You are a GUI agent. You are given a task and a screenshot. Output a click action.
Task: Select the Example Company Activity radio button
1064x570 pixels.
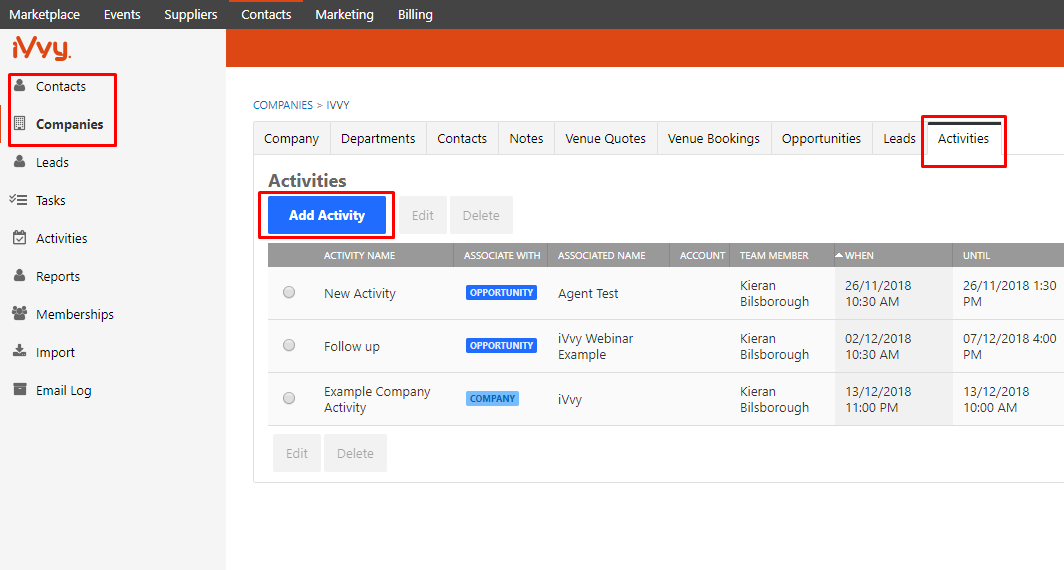[x=289, y=398]
